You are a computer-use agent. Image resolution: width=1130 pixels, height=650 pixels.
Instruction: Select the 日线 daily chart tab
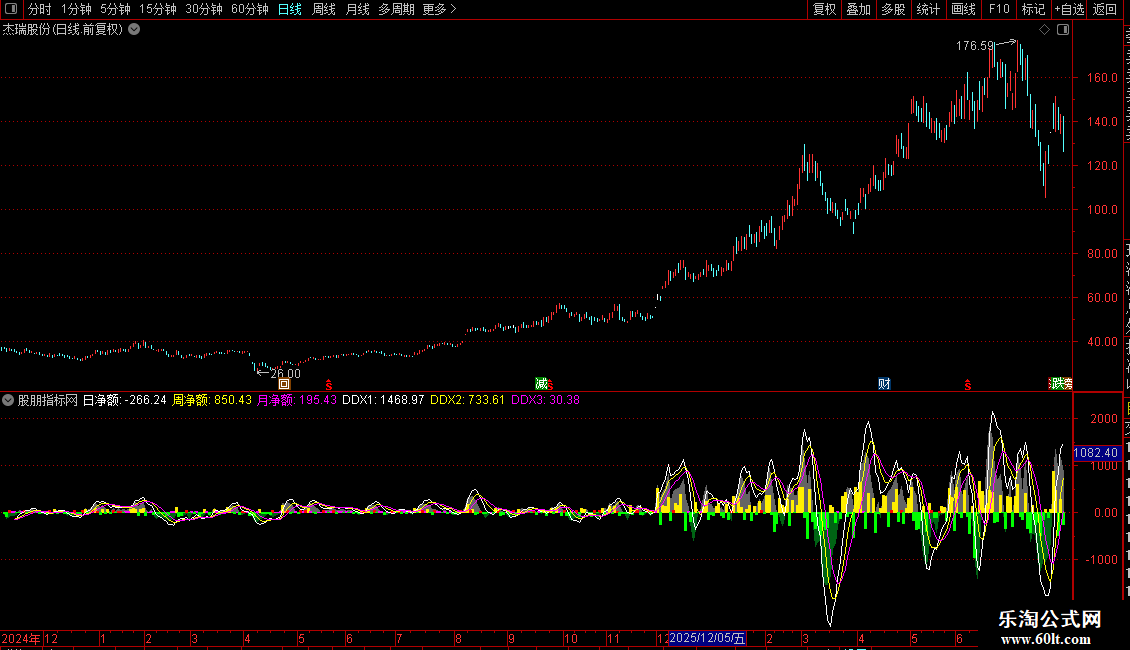coord(290,9)
